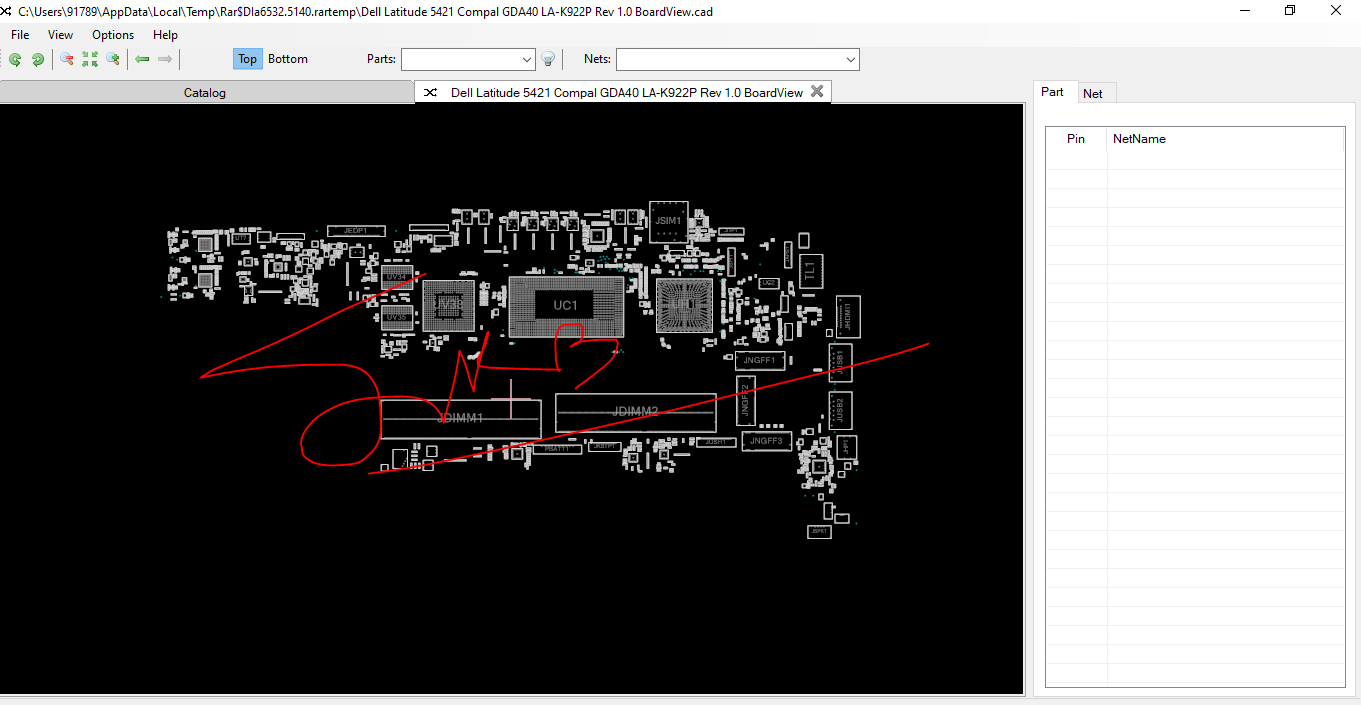Image resolution: width=1361 pixels, height=705 pixels.
Task: Select the JUSH1 connector
Action: tap(714, 441)
